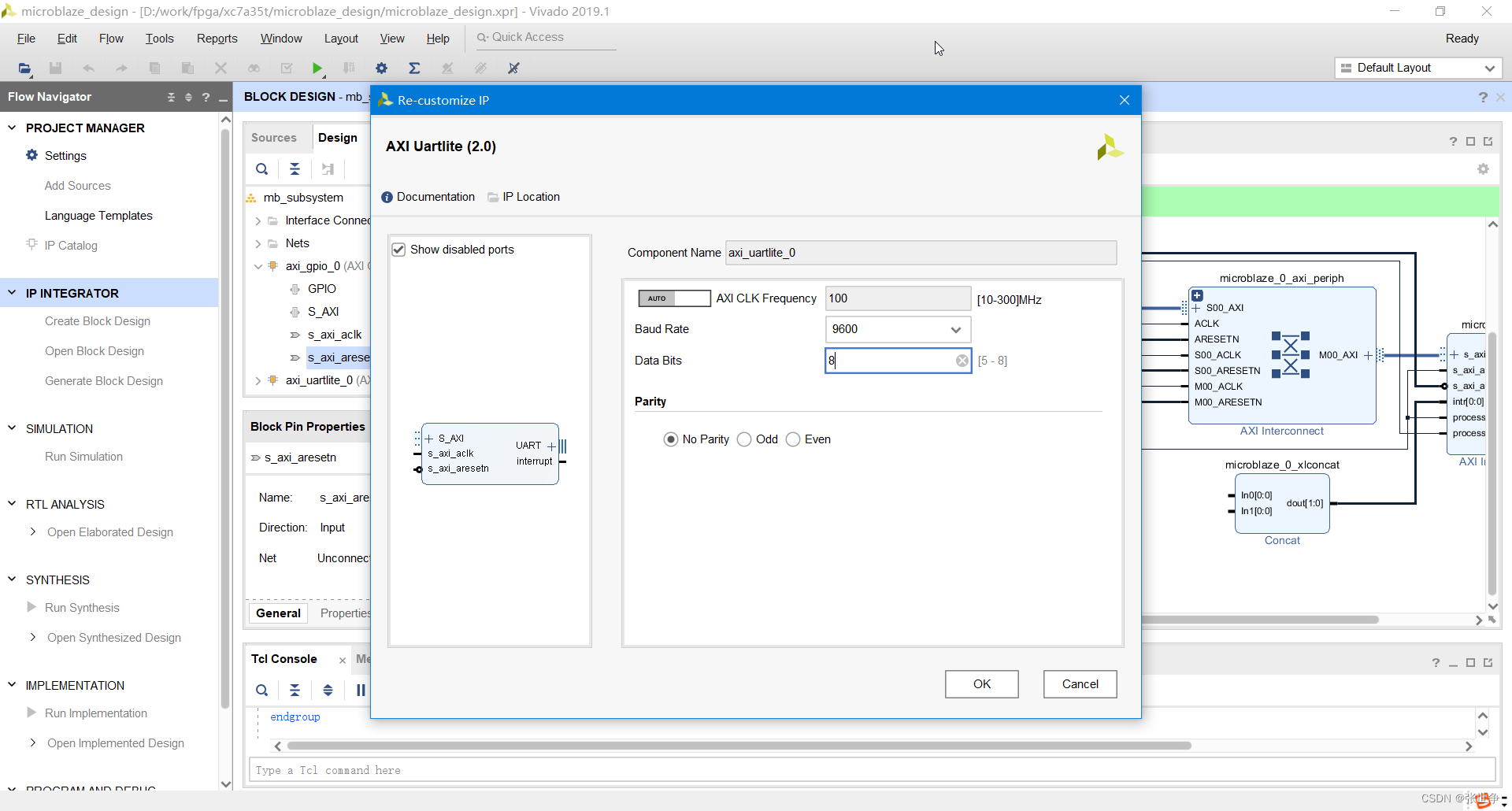Click diagram horizontal scrollbar
This screenshot has height=811, width=1512.
tap(1260, 620)
